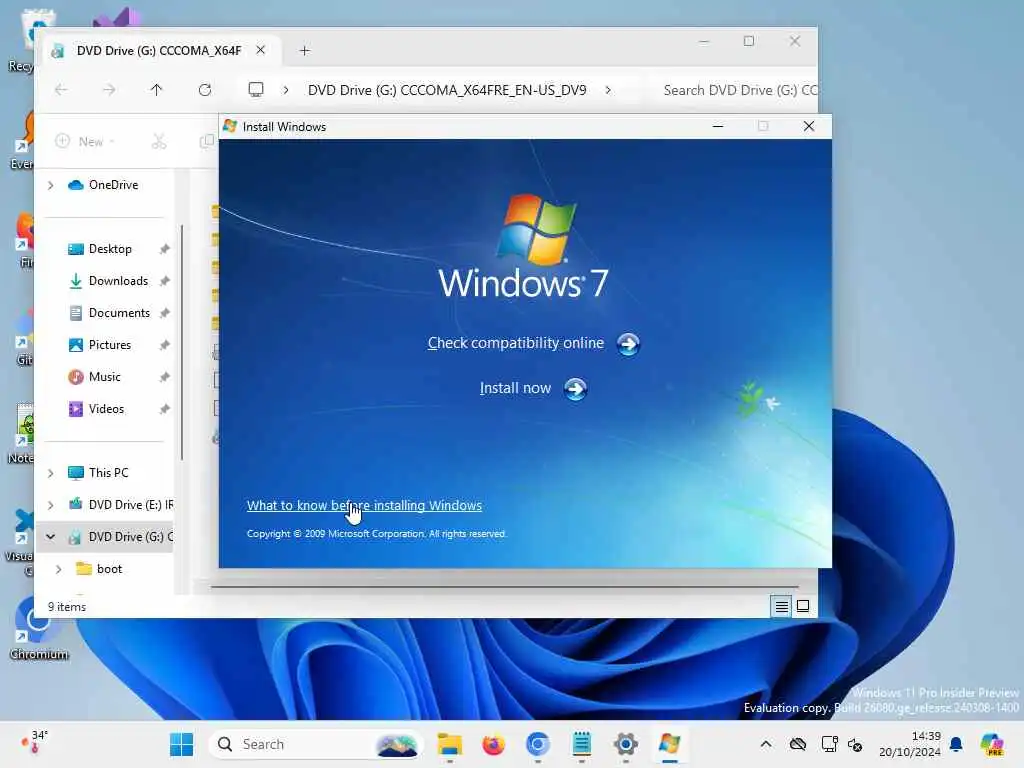Open What to know before installing Windows
The image size is (1024, 768).
coord(364,505)
